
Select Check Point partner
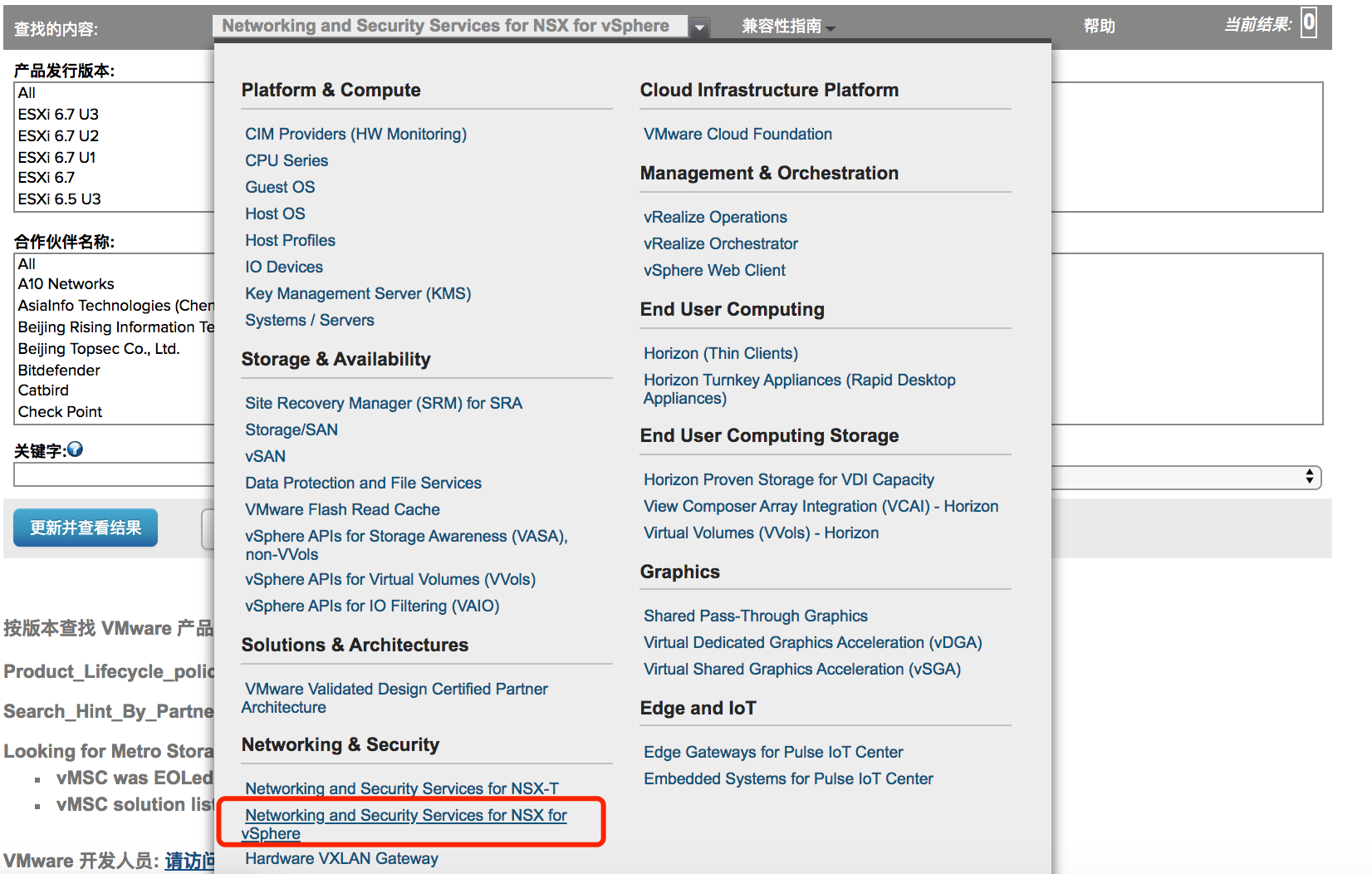(60, 412)
